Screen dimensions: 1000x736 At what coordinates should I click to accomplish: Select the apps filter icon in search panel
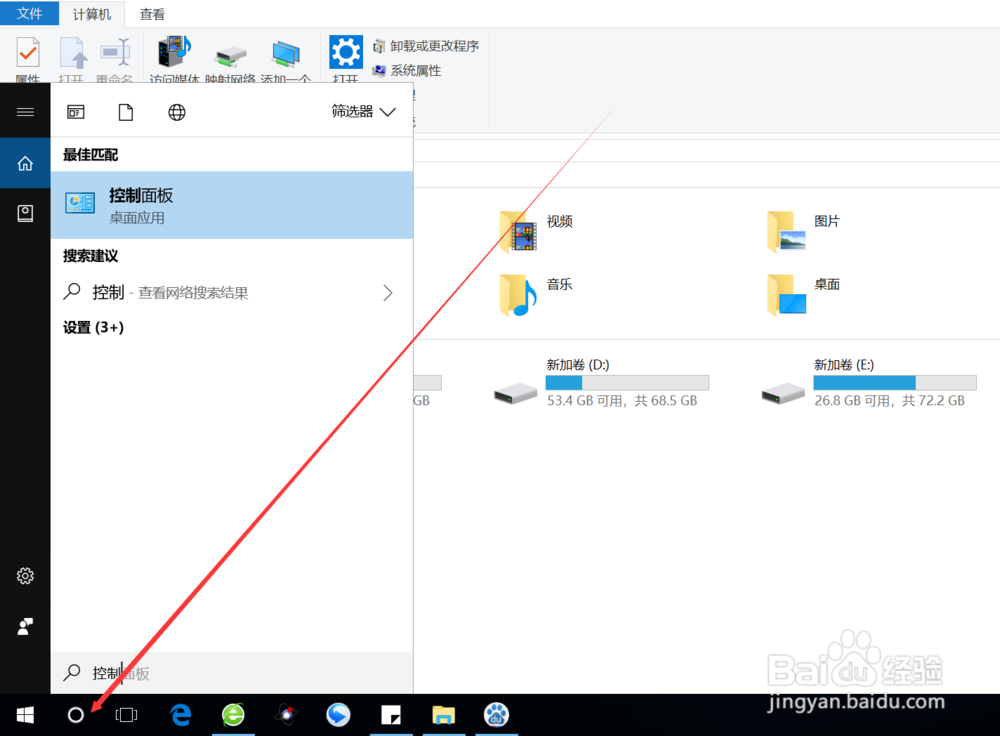75,111
